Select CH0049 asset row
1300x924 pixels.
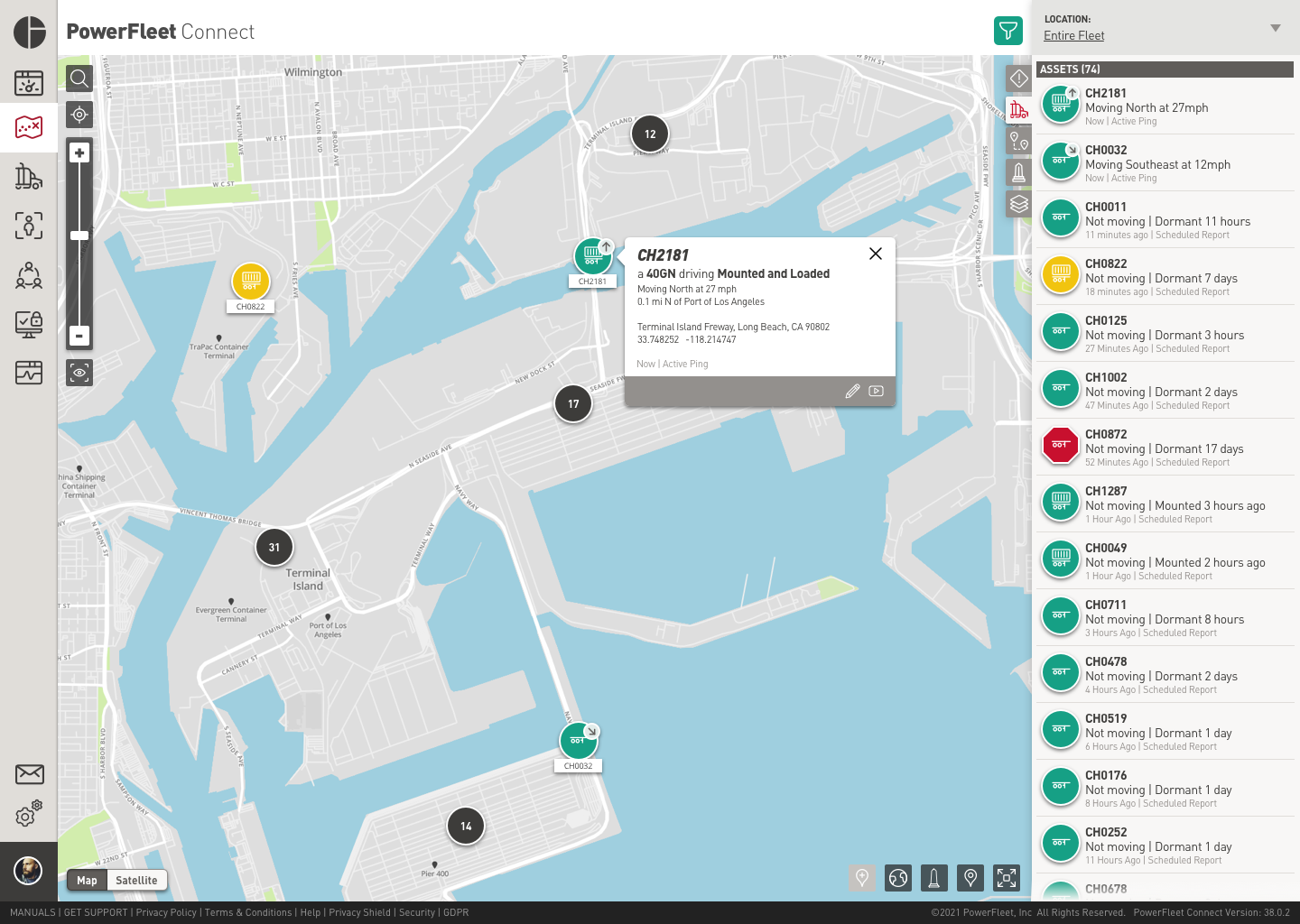tap(1165, 561)
